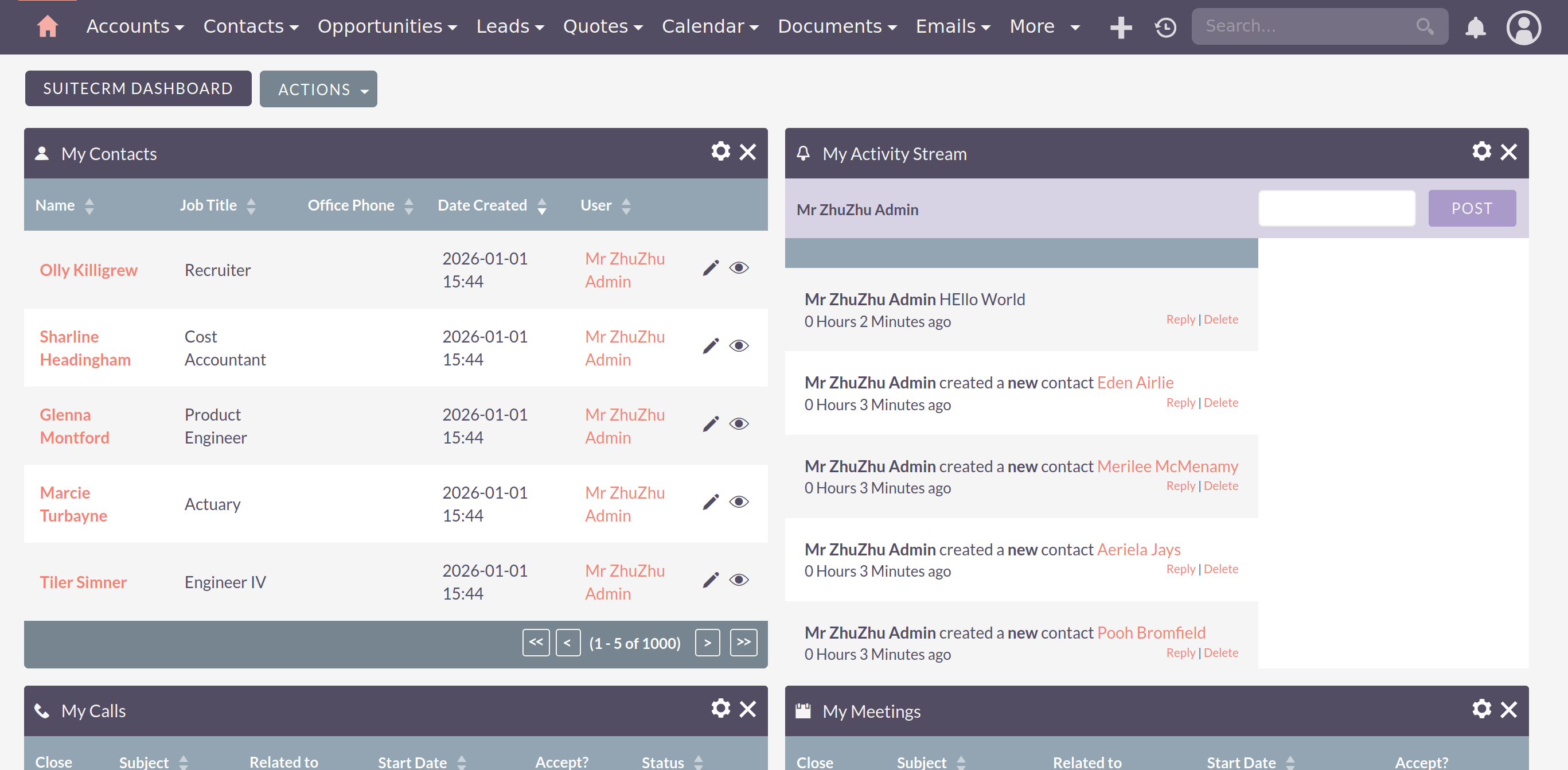Go to next page of contacts

[707, 643]
